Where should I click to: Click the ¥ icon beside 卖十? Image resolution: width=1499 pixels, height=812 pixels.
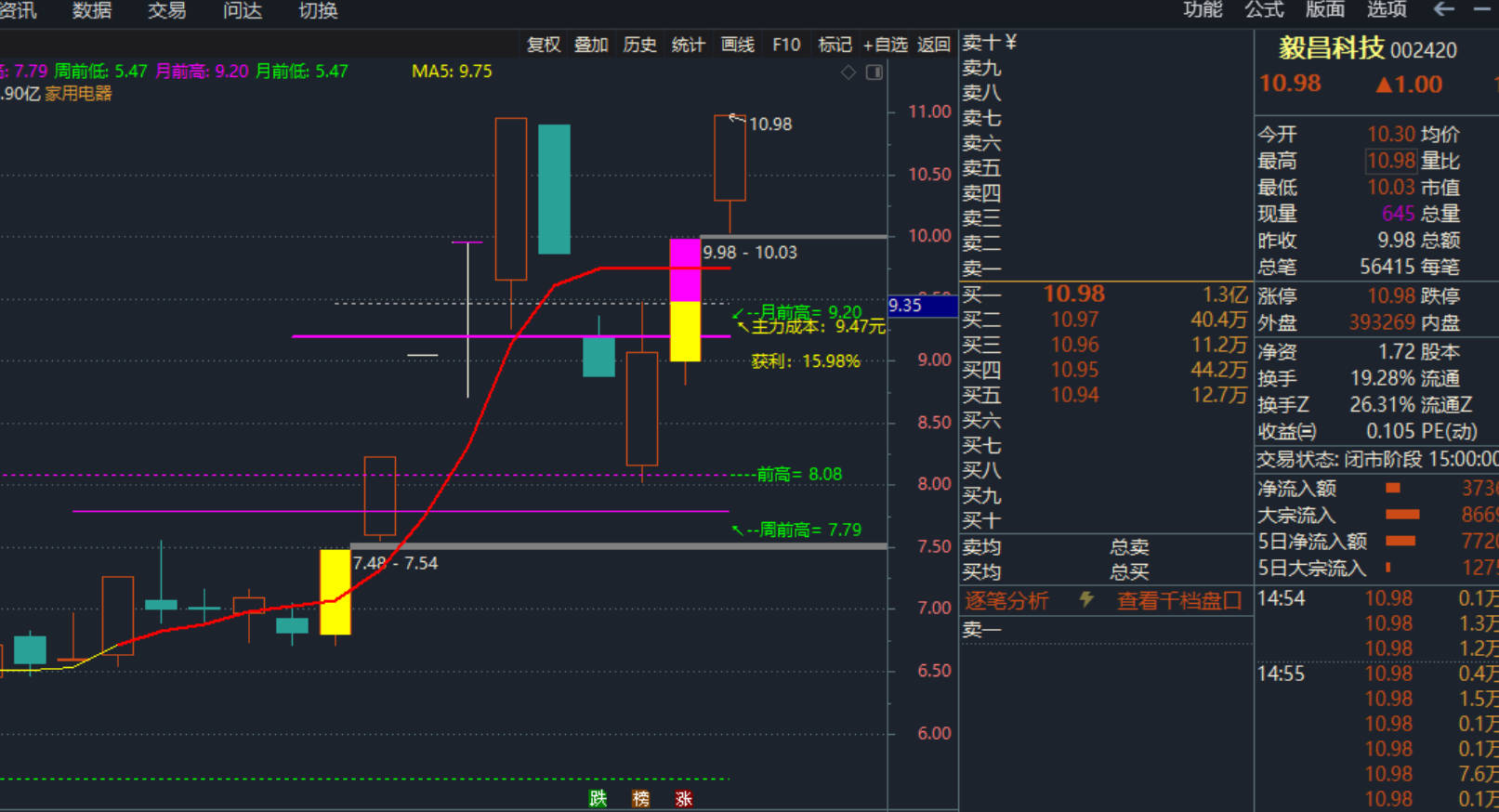point(1011,42)
